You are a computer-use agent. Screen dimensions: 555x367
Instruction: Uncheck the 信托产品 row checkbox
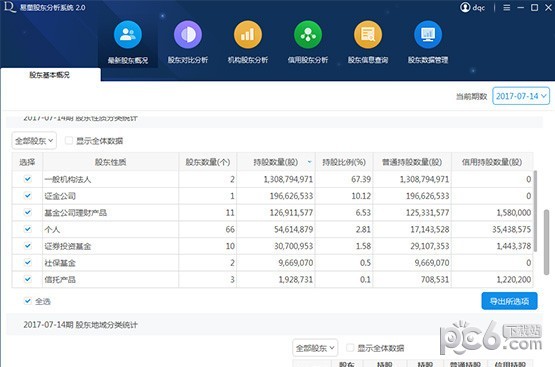tap(28, 279)
